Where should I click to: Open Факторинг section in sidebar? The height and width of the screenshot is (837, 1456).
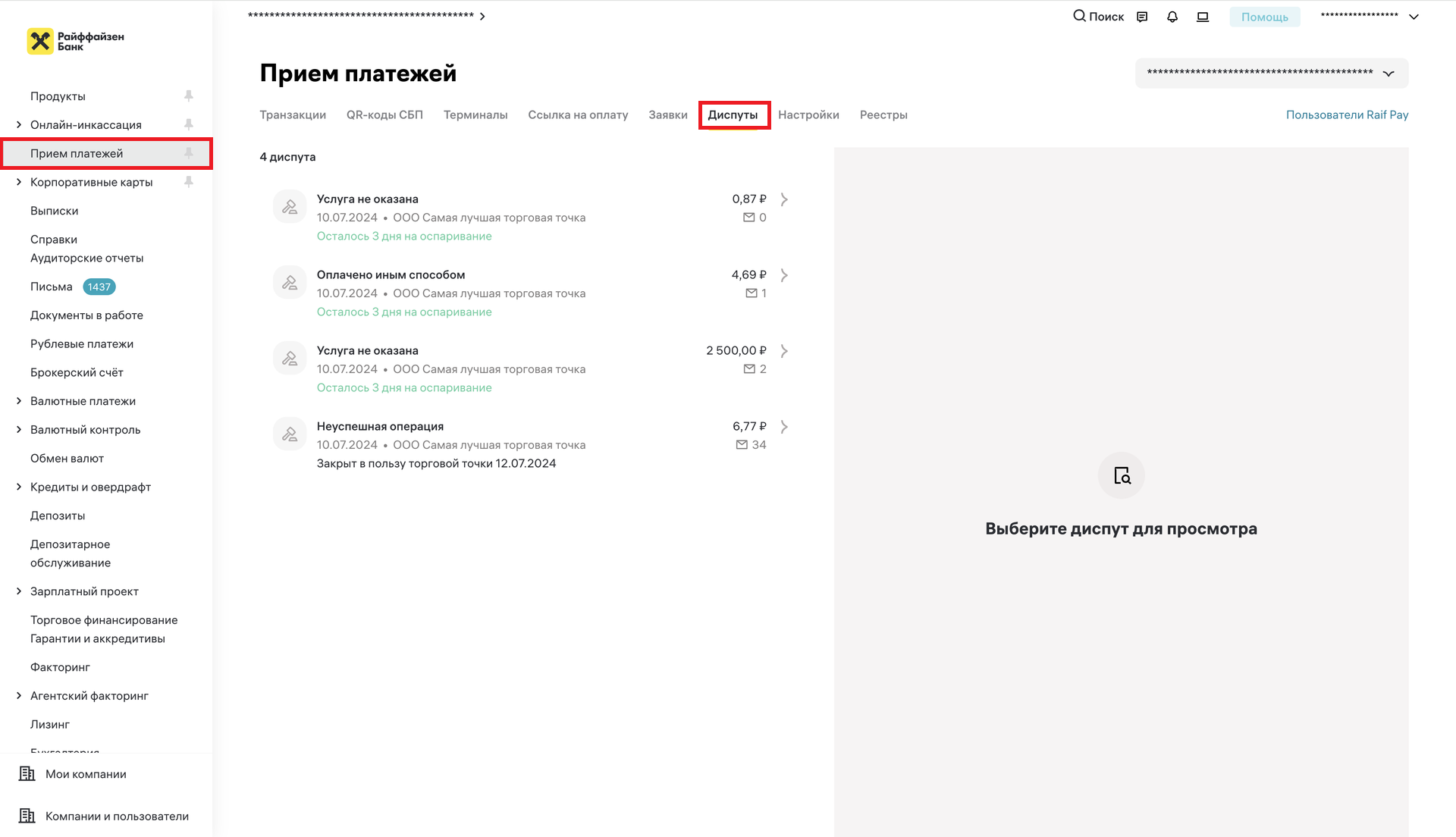coord(60,667)
